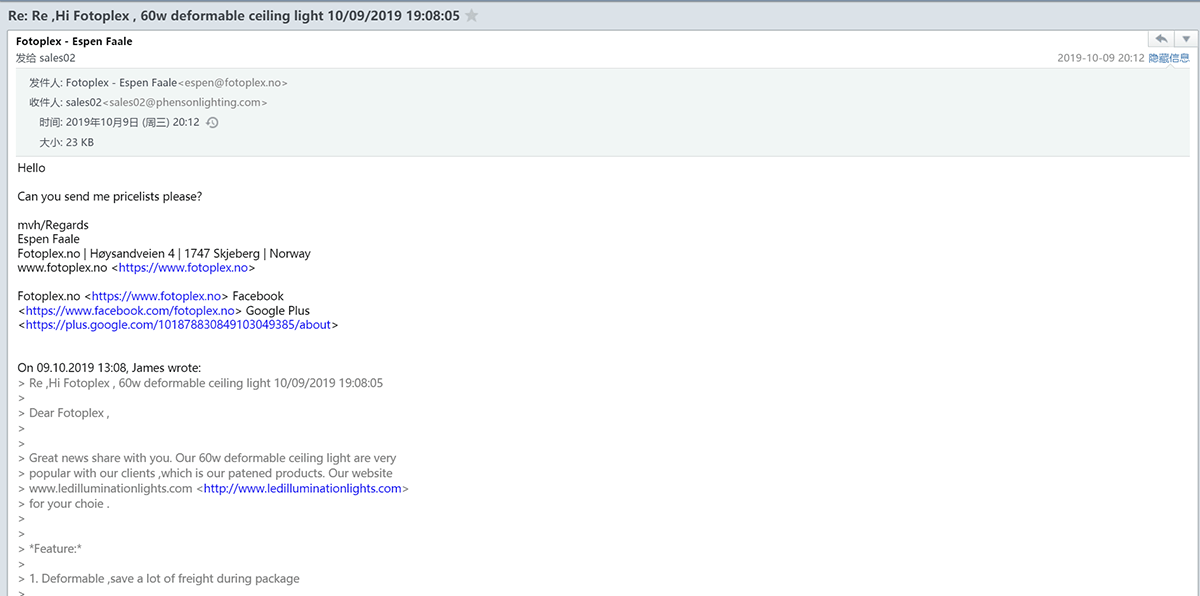
Task: Click the 'Dear Fotoplex ,' quoted line
Action: point(69,413)
